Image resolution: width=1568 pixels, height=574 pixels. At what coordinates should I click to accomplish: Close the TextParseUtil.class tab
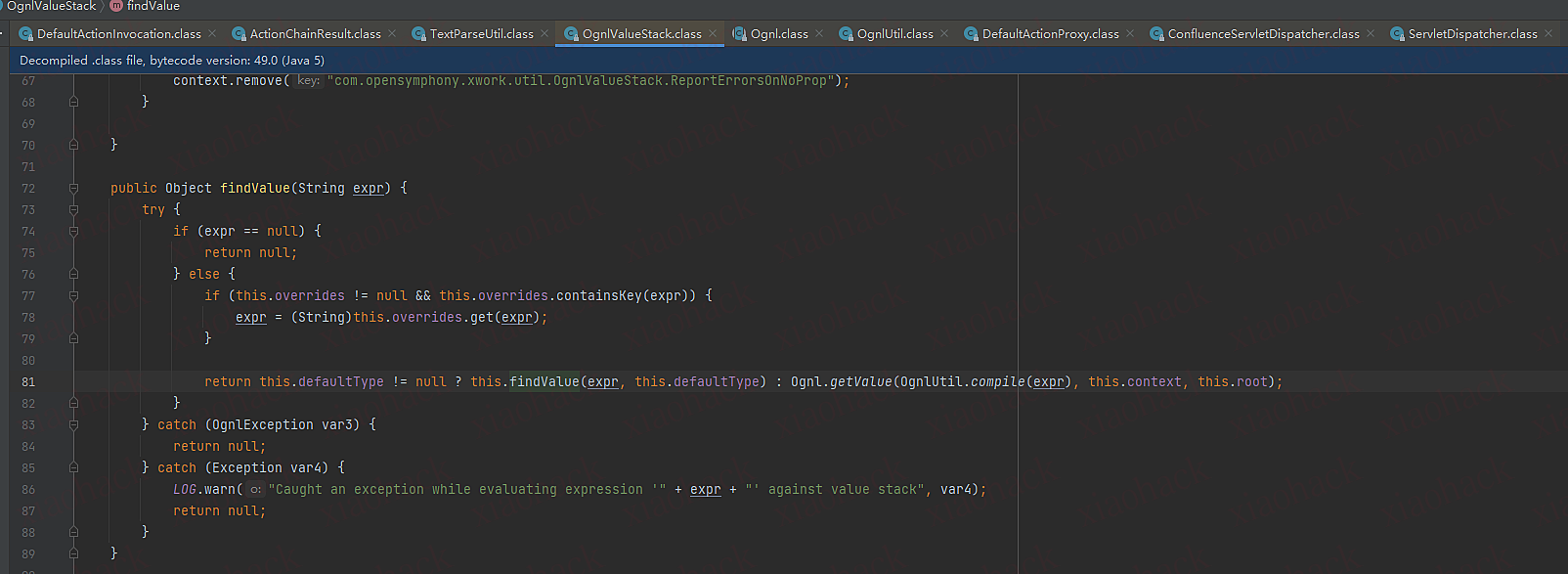tap(544, 33)
